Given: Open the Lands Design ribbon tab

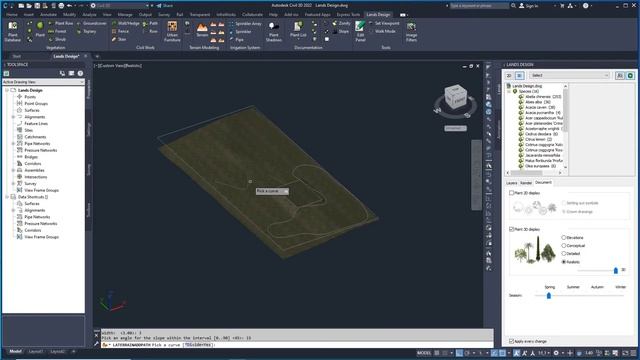Looking at the screenshot, I should click(x=378, y=15).
